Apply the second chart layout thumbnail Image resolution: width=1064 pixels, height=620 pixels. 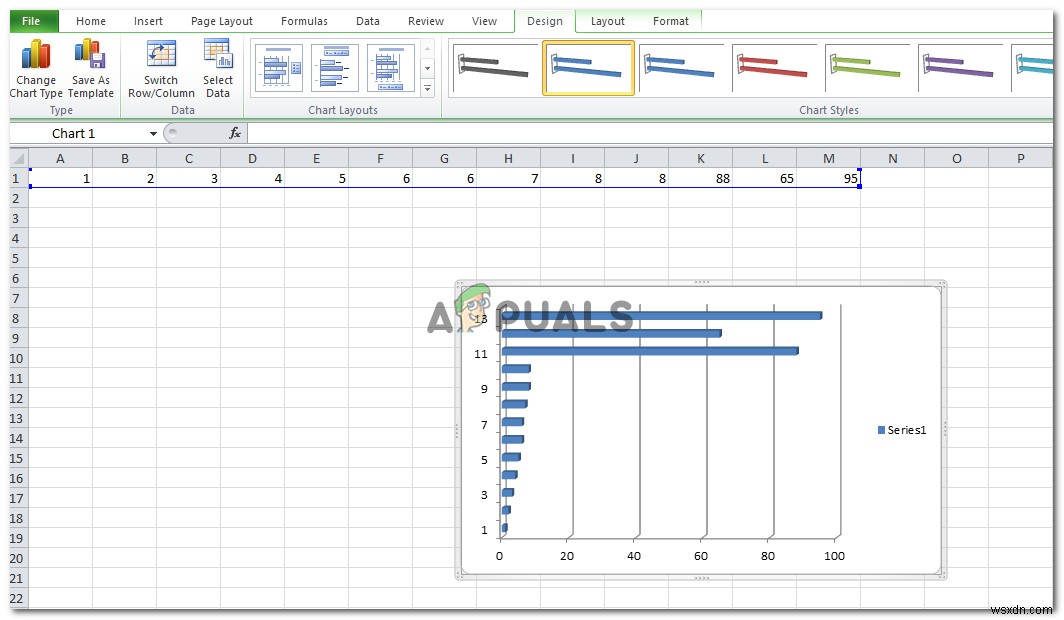(335, 68)
